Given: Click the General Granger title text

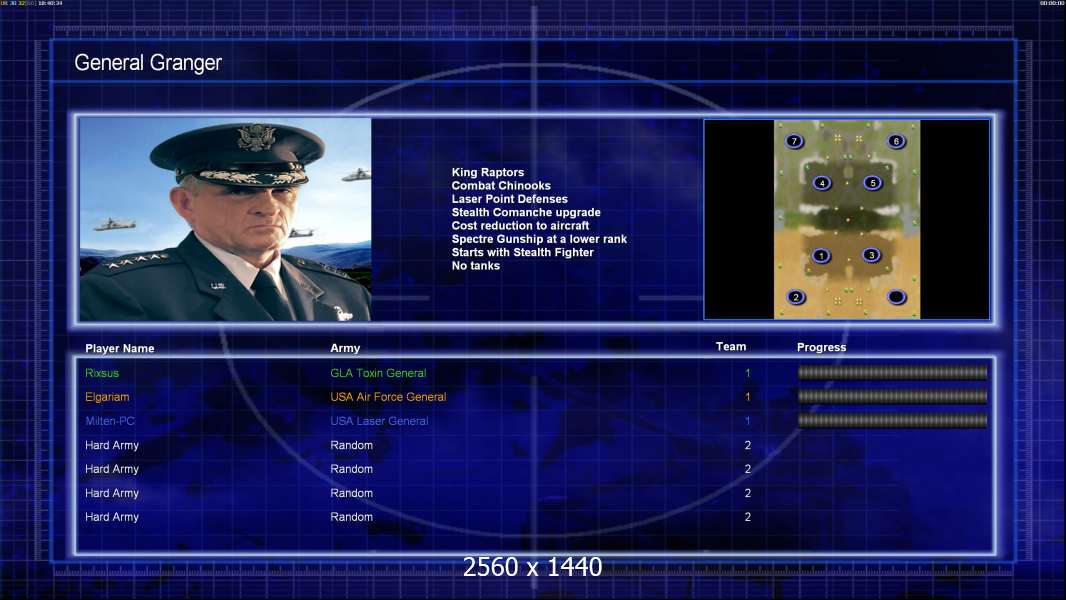Looking at the screenshot, I should pos(148,63).
